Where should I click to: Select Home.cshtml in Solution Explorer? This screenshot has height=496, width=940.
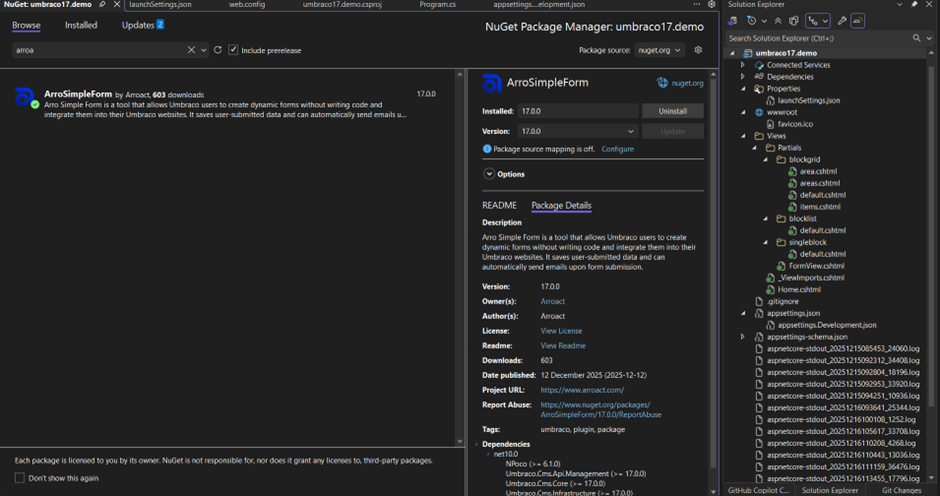point(799,289)
